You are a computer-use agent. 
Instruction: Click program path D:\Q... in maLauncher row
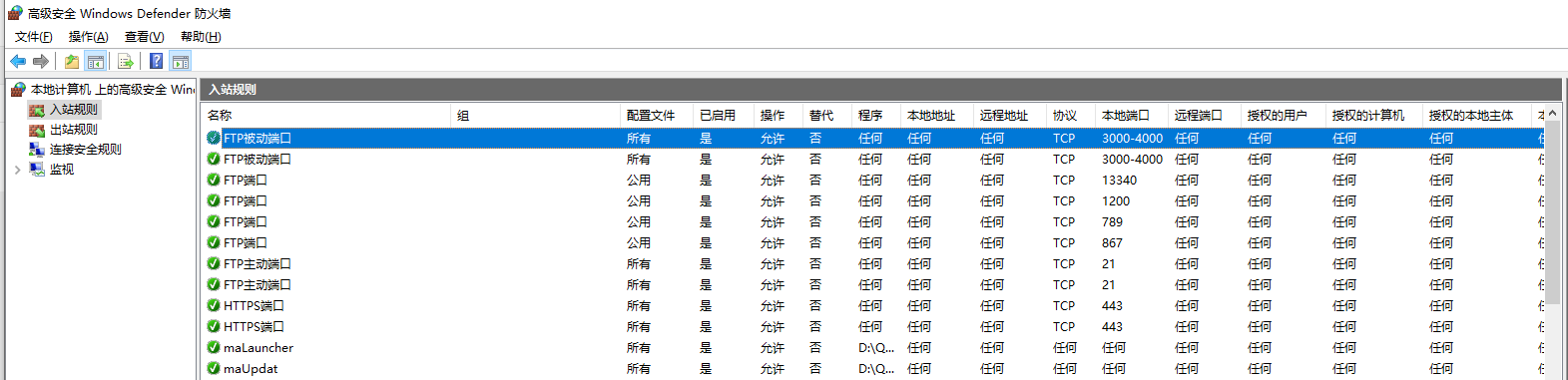pos(876,347)
